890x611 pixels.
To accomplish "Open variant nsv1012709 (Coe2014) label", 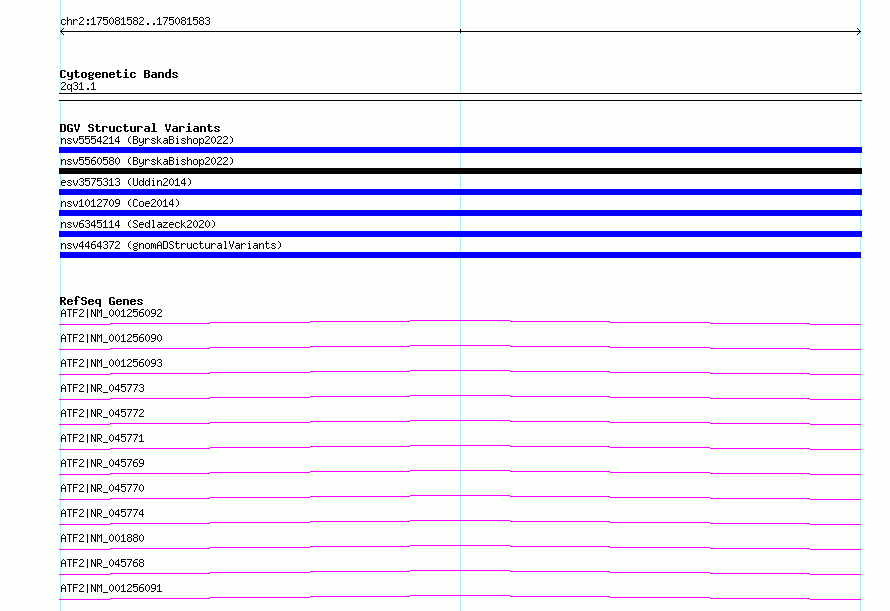I will [x=120, y=203].
